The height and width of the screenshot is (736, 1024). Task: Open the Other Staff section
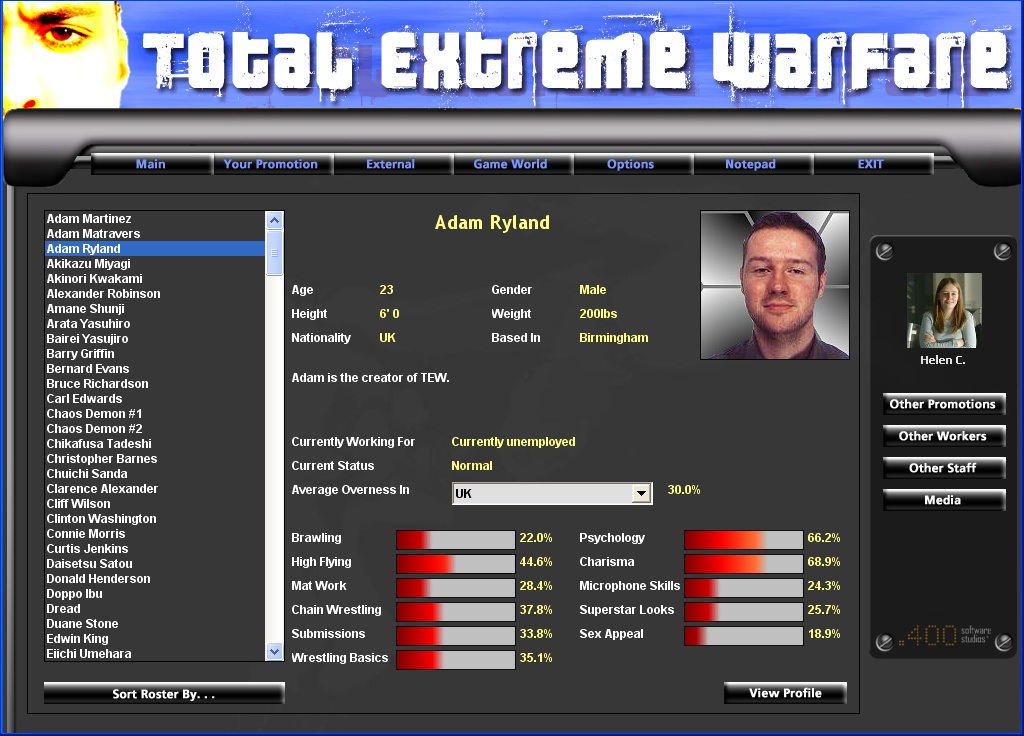click(943, 468)
